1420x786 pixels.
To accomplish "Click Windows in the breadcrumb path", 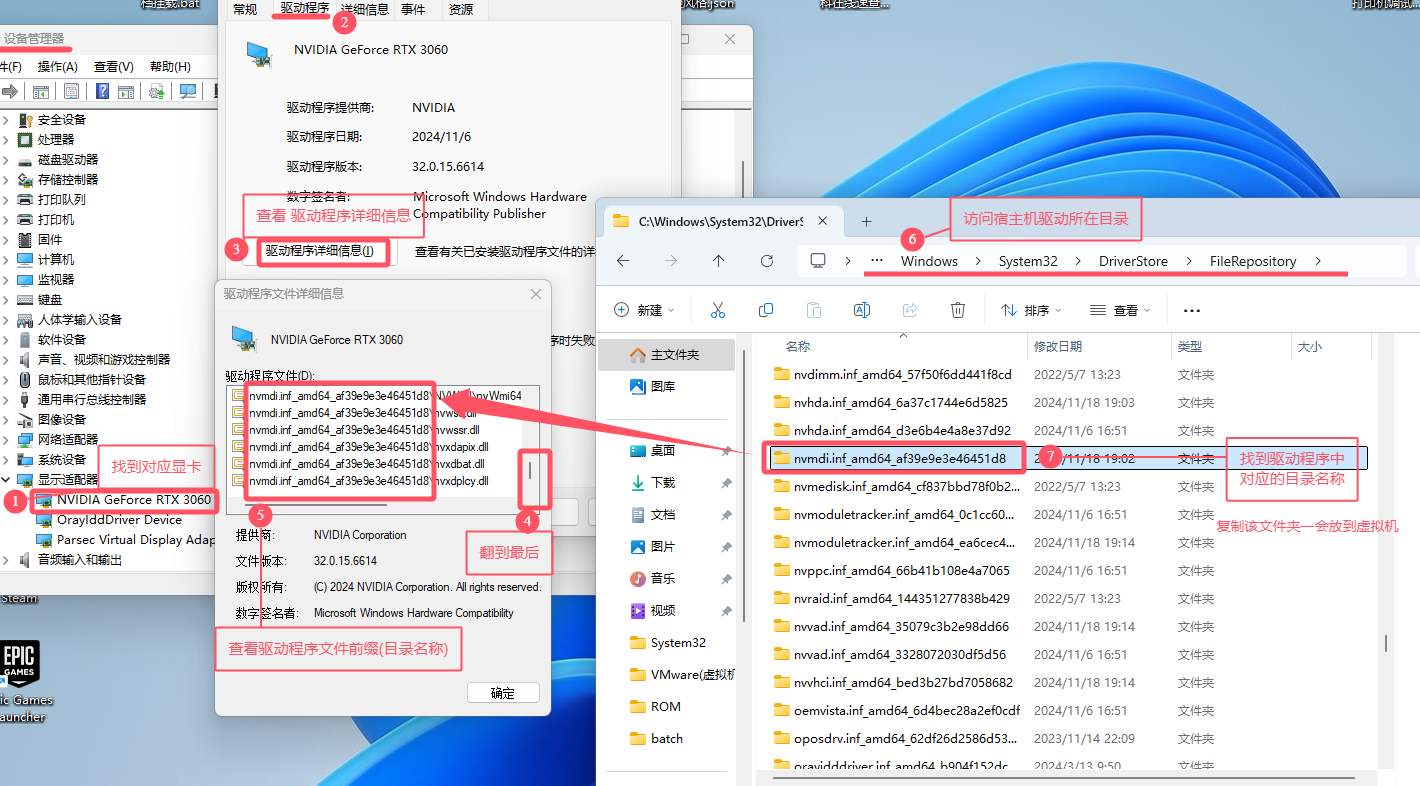I will [929, 261].
